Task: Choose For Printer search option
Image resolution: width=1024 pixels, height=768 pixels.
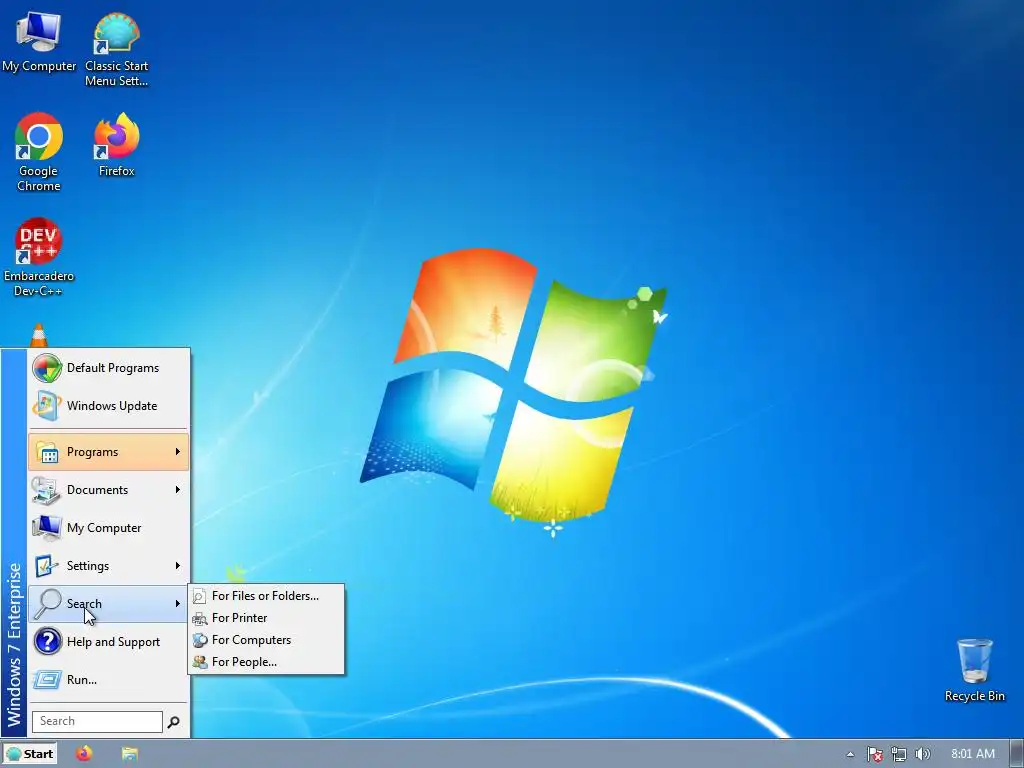Action: (266, 618)
